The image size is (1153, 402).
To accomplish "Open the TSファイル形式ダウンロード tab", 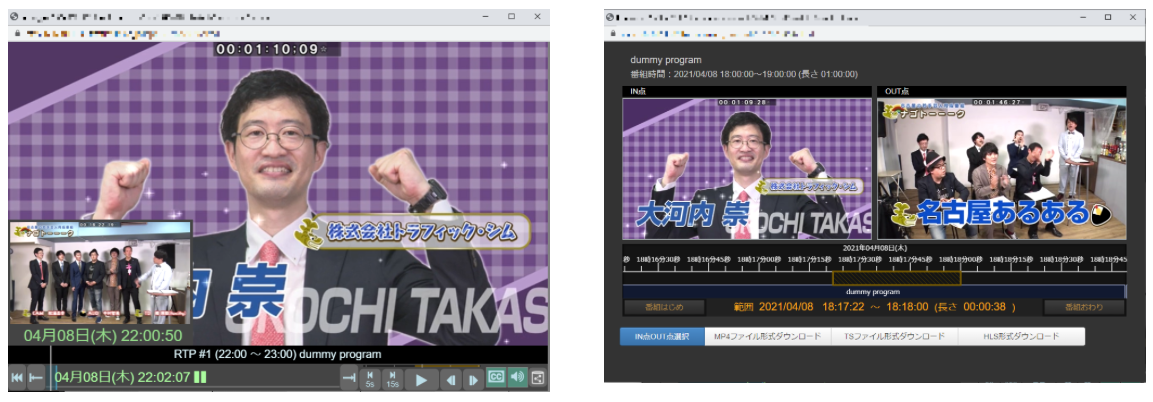I will (x=895, y=337).
